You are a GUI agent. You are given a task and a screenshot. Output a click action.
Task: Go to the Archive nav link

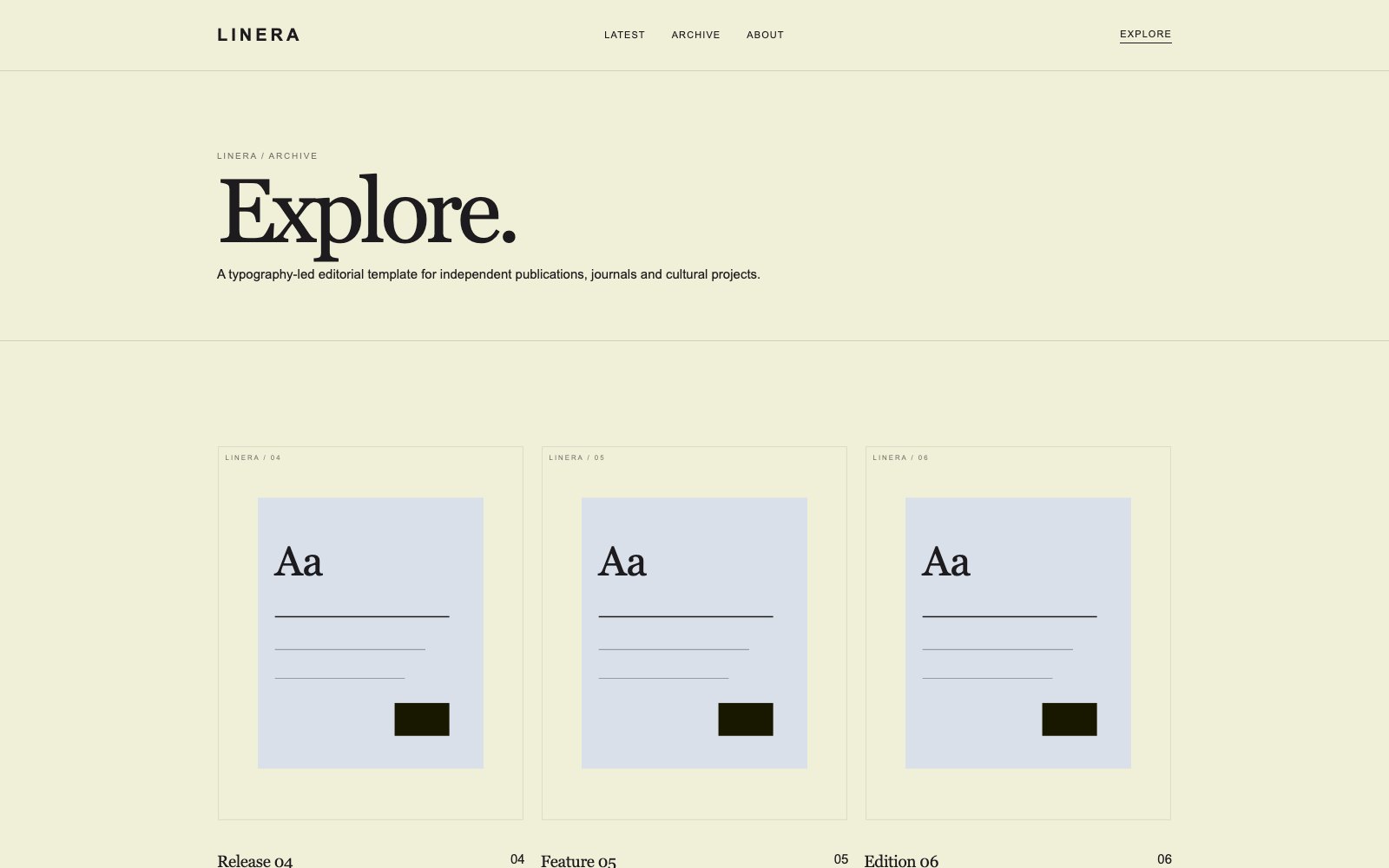tap(695, 35)
